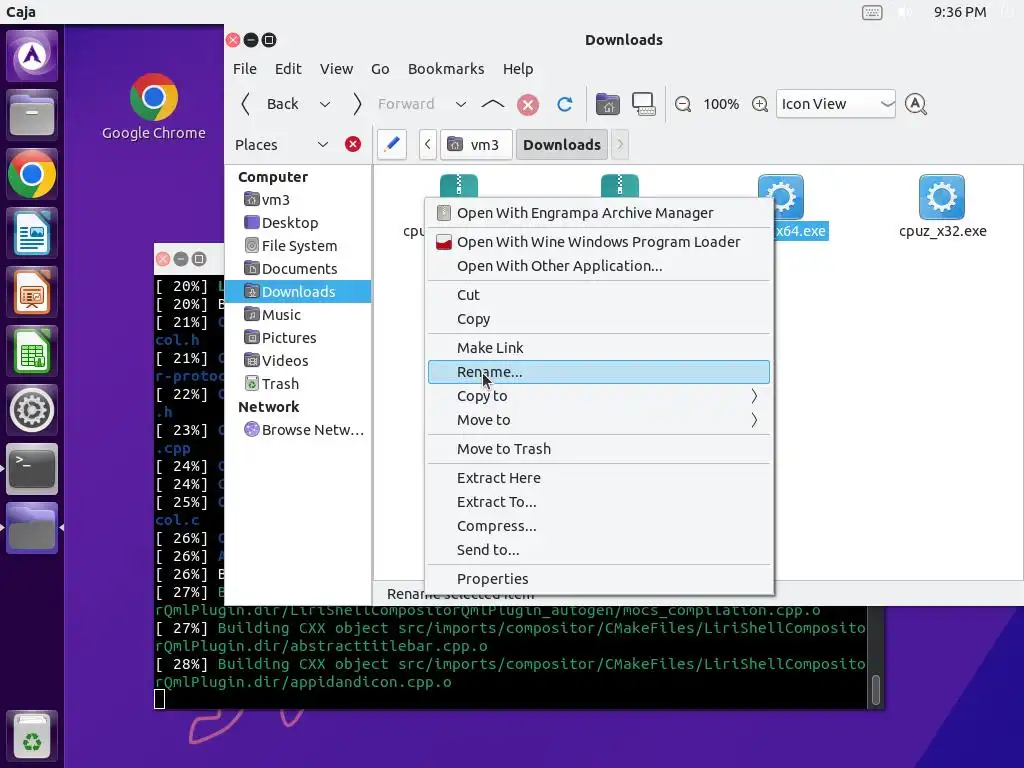
Task: Open Terminal icon in the dock
Action: [x=32, y=469]
